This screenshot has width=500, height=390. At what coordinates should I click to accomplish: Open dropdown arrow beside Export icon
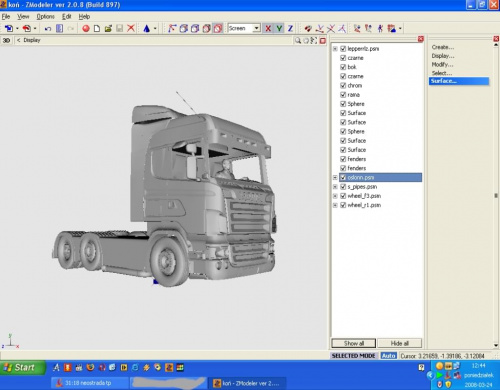pyautogui.click(x=35, y=29)
